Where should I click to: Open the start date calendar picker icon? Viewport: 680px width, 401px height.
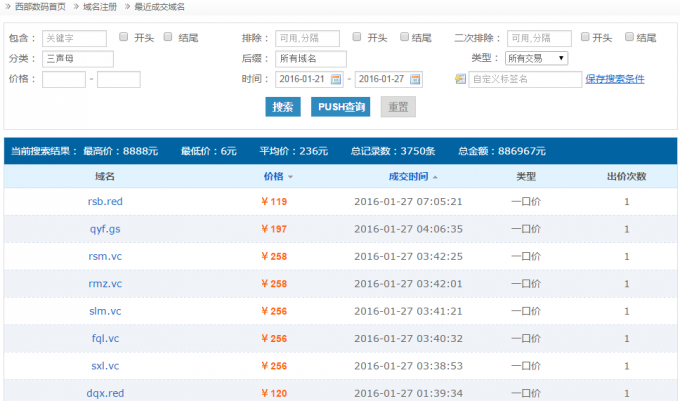(336, 79)
